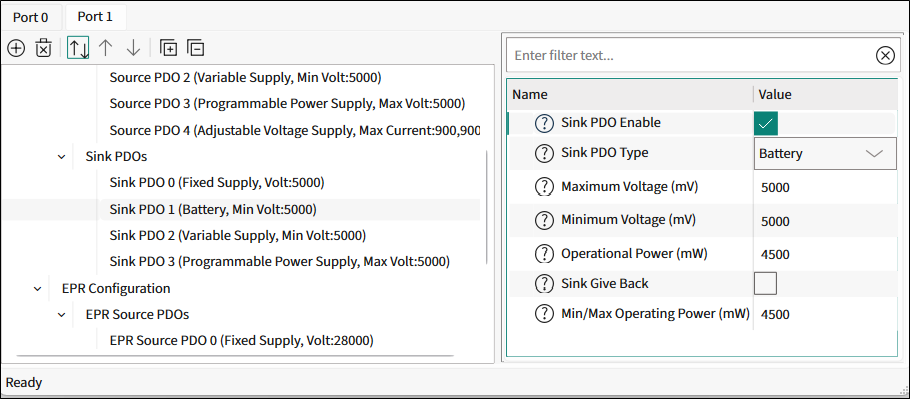Viewport: 910px width, 399px height.
Task: Select EPR Source PDO 0 Fixed Supply
Action: [241, 340]
